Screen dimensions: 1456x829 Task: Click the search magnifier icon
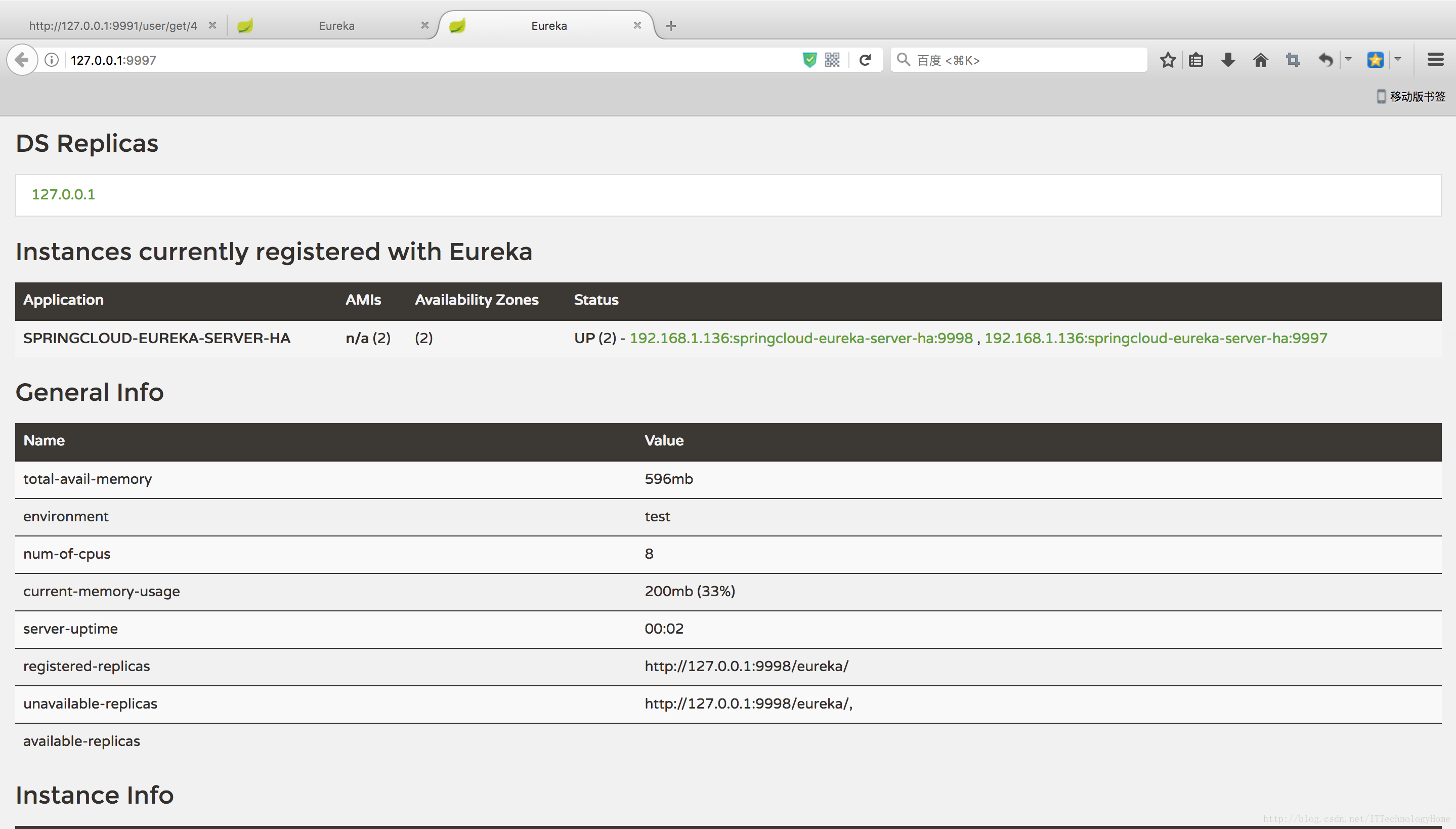pos(903,59)
